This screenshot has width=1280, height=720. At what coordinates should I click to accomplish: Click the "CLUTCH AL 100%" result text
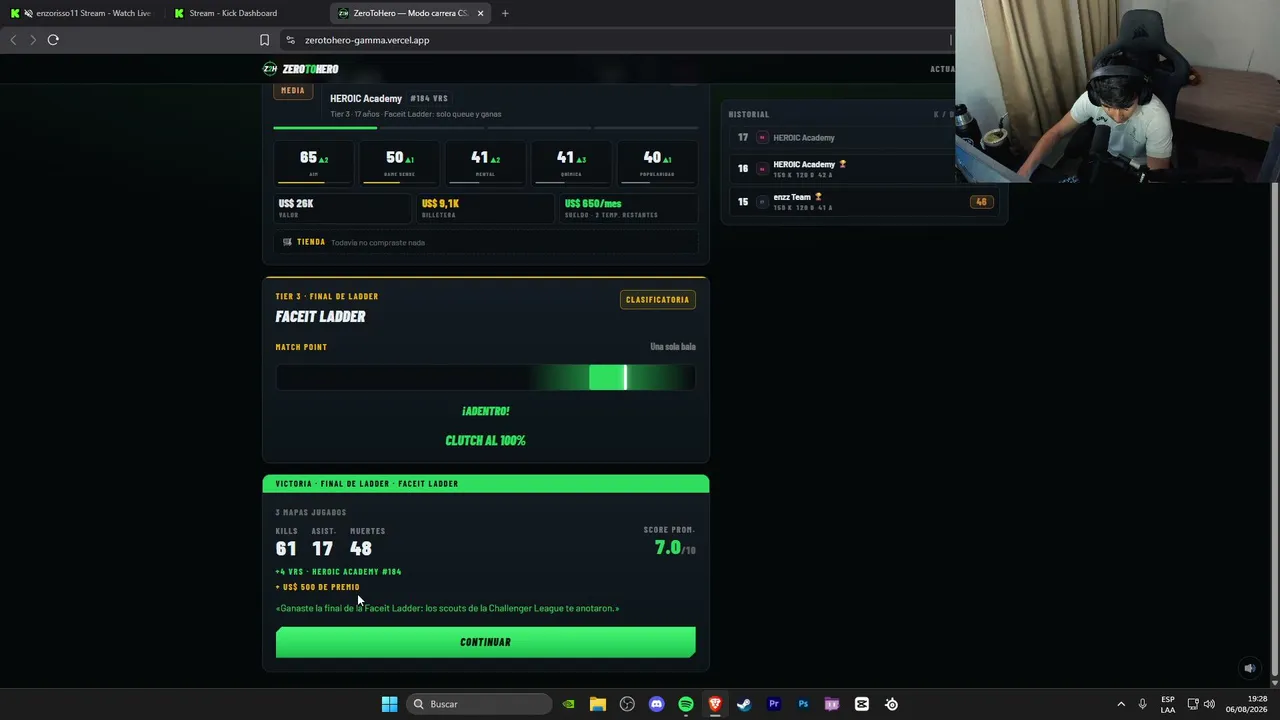coord(485,441)
